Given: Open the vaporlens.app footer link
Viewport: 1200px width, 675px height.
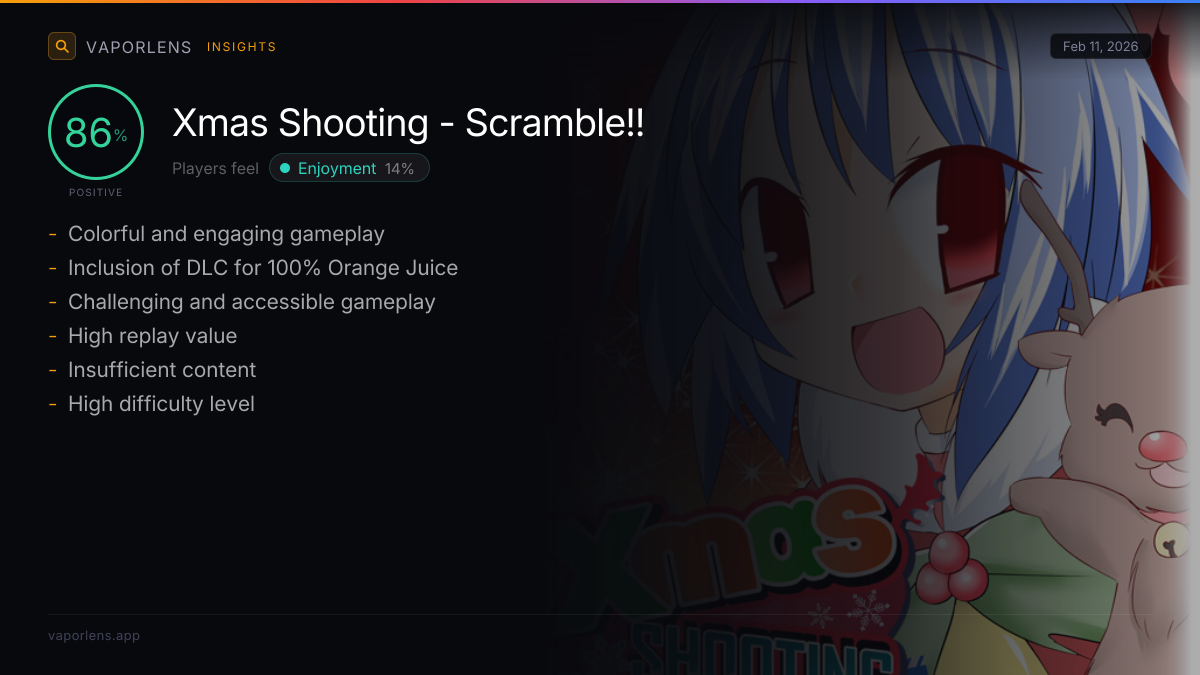Looking at the screenshot, I should point(94,635).
